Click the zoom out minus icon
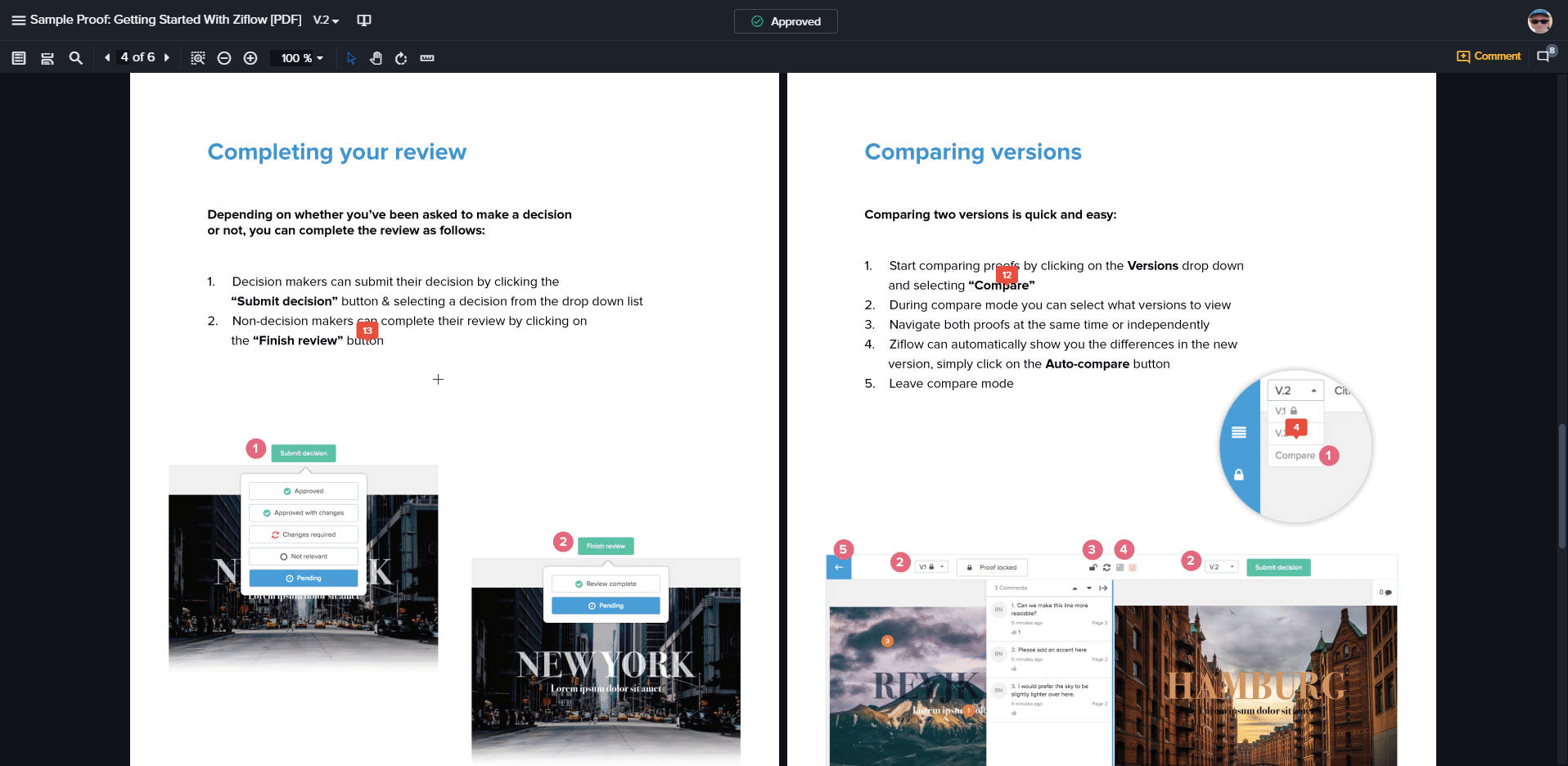 click(x=224, y=58)
